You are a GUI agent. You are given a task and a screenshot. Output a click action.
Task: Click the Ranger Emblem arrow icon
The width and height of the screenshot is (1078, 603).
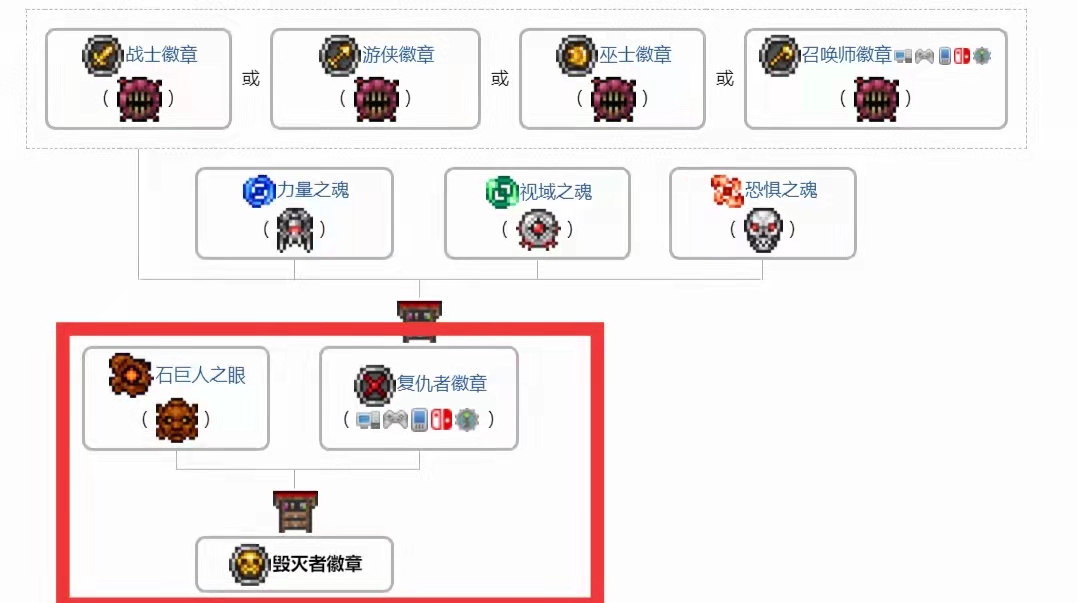[x=340, y=55]
